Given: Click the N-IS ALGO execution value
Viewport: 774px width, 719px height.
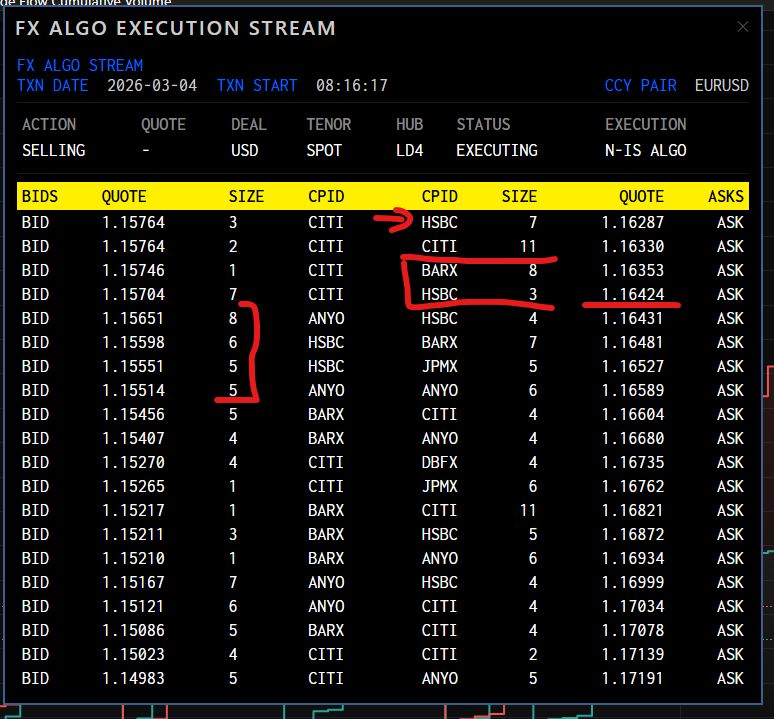Looking at the screenshot, I should pyautogui.click(x=645, y=150).
